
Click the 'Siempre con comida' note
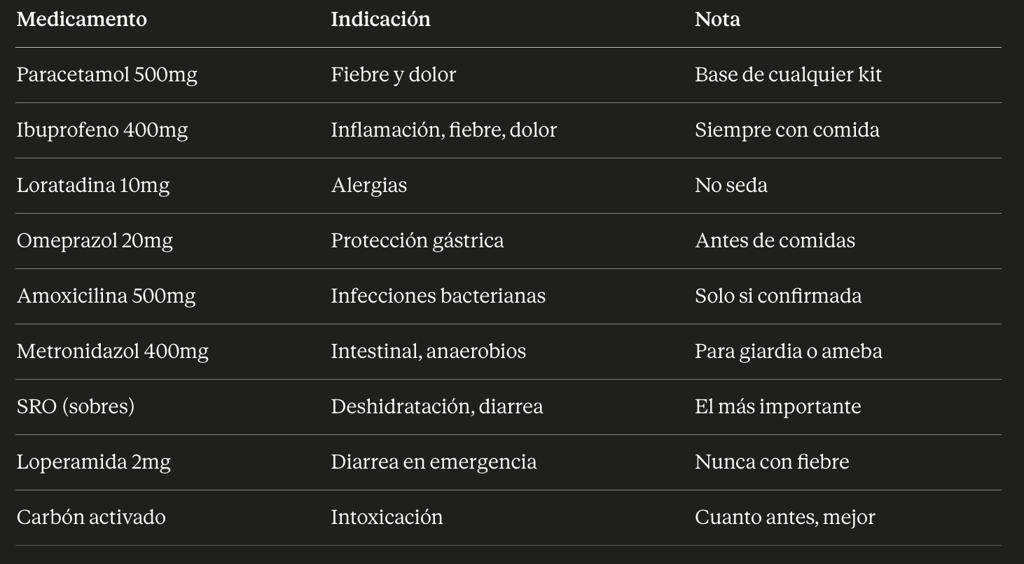coord(787,130)
